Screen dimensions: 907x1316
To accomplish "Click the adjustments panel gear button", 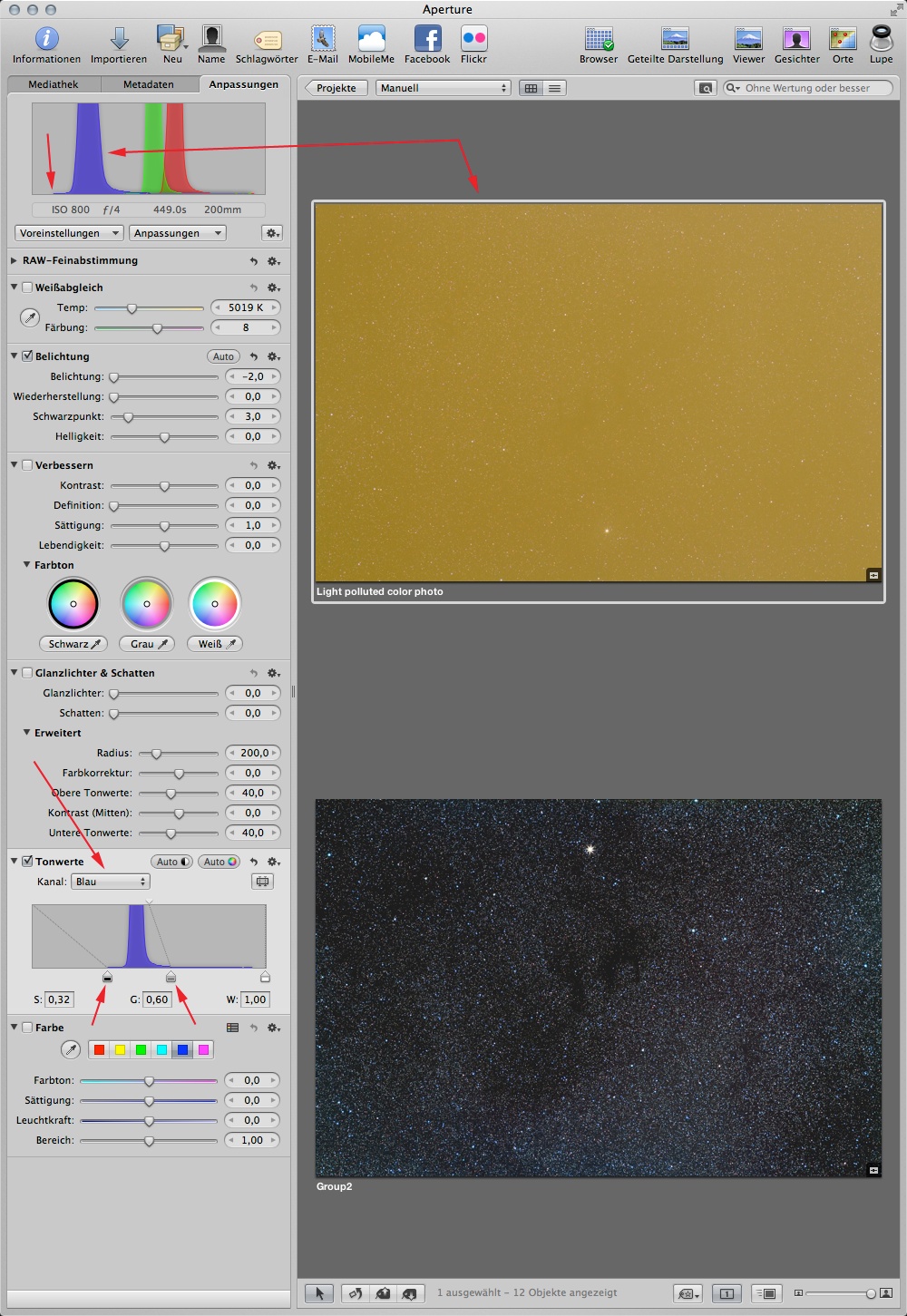I will coord(271,233).
